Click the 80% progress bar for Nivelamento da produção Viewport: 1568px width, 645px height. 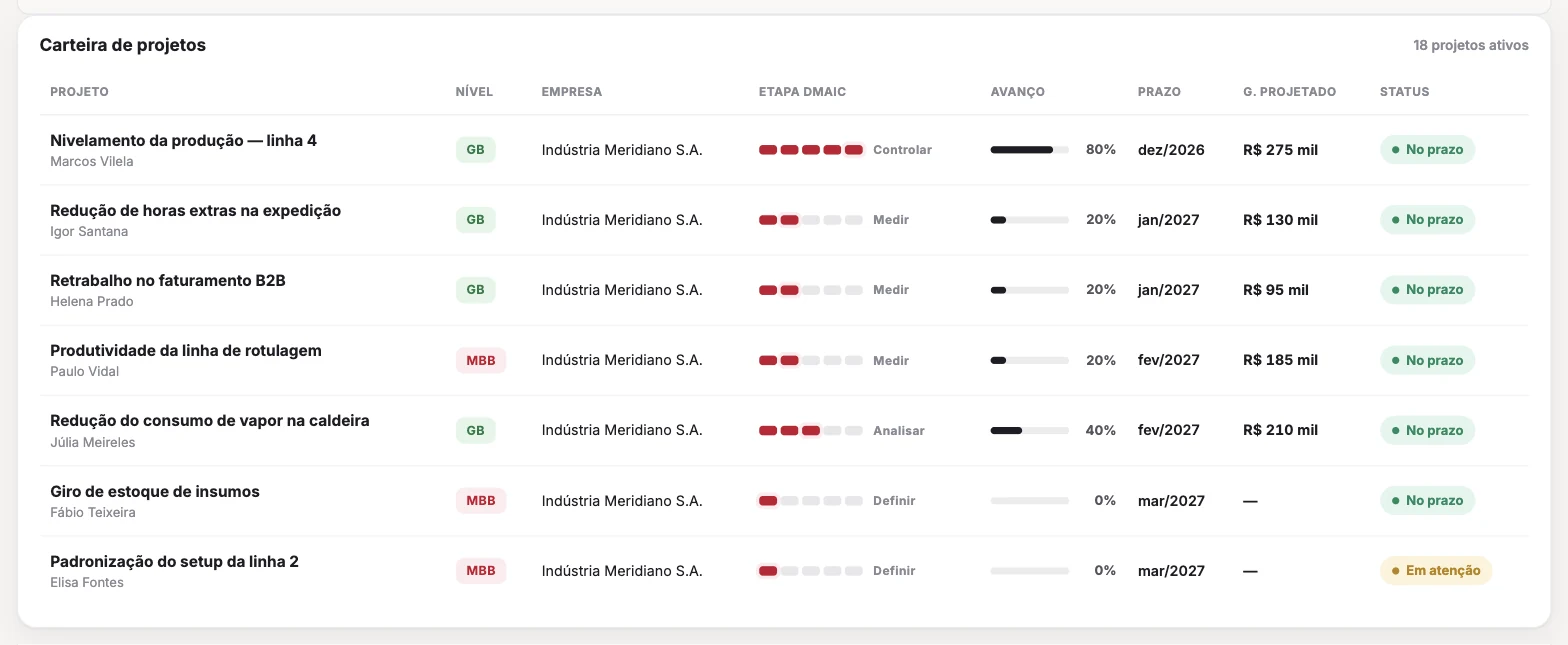1029,150
